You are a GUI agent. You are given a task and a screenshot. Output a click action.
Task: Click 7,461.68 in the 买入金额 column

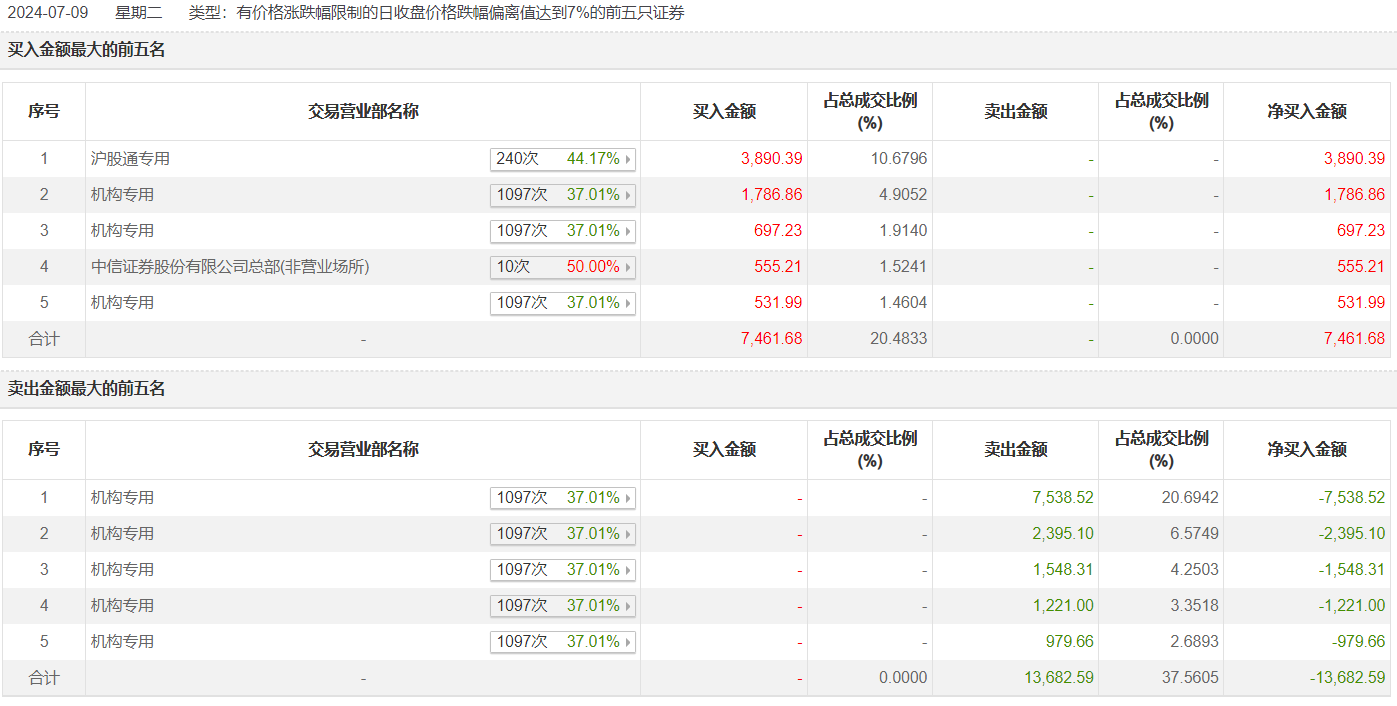pos(772,339)
